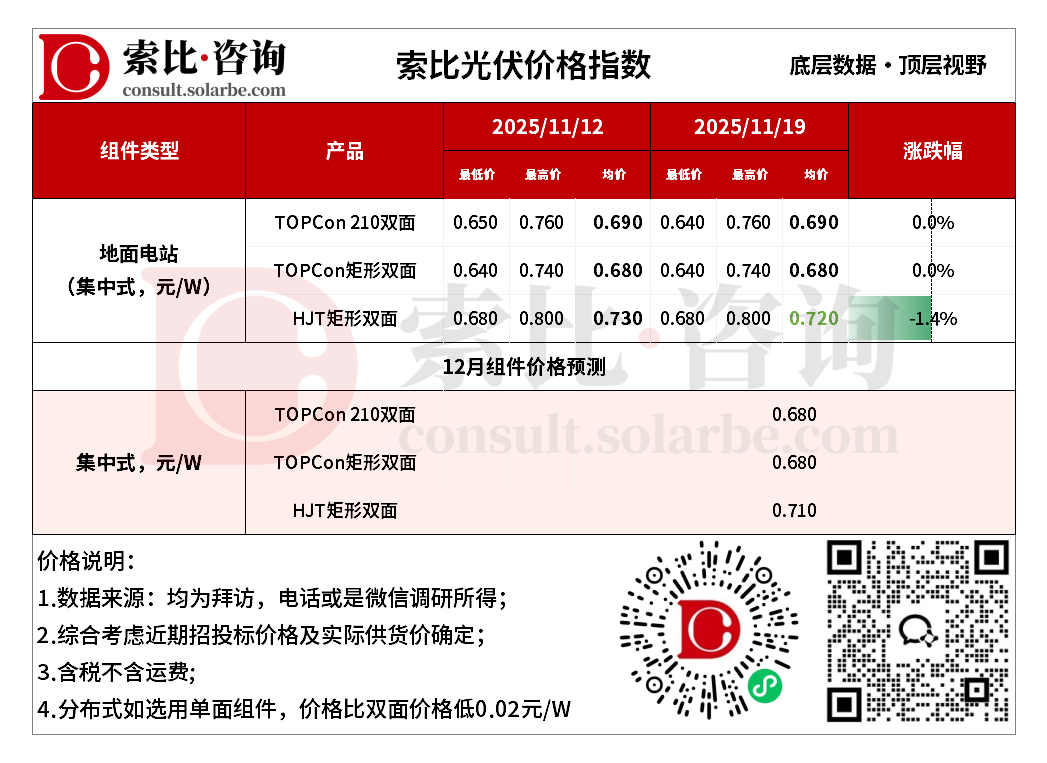Select the 2025/11/19 date column header
Viewport: 1047px width, 763px height.
point(749,127)
